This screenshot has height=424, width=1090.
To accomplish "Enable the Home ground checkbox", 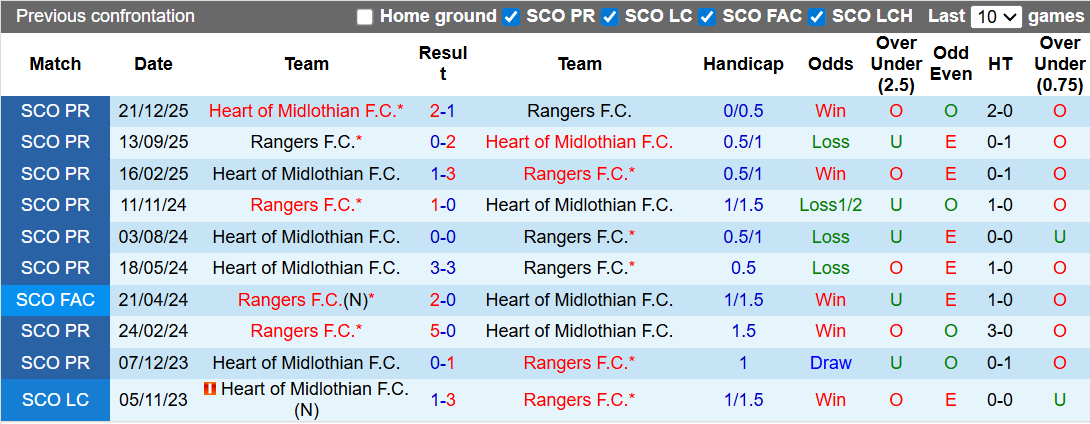I will 365,17.
